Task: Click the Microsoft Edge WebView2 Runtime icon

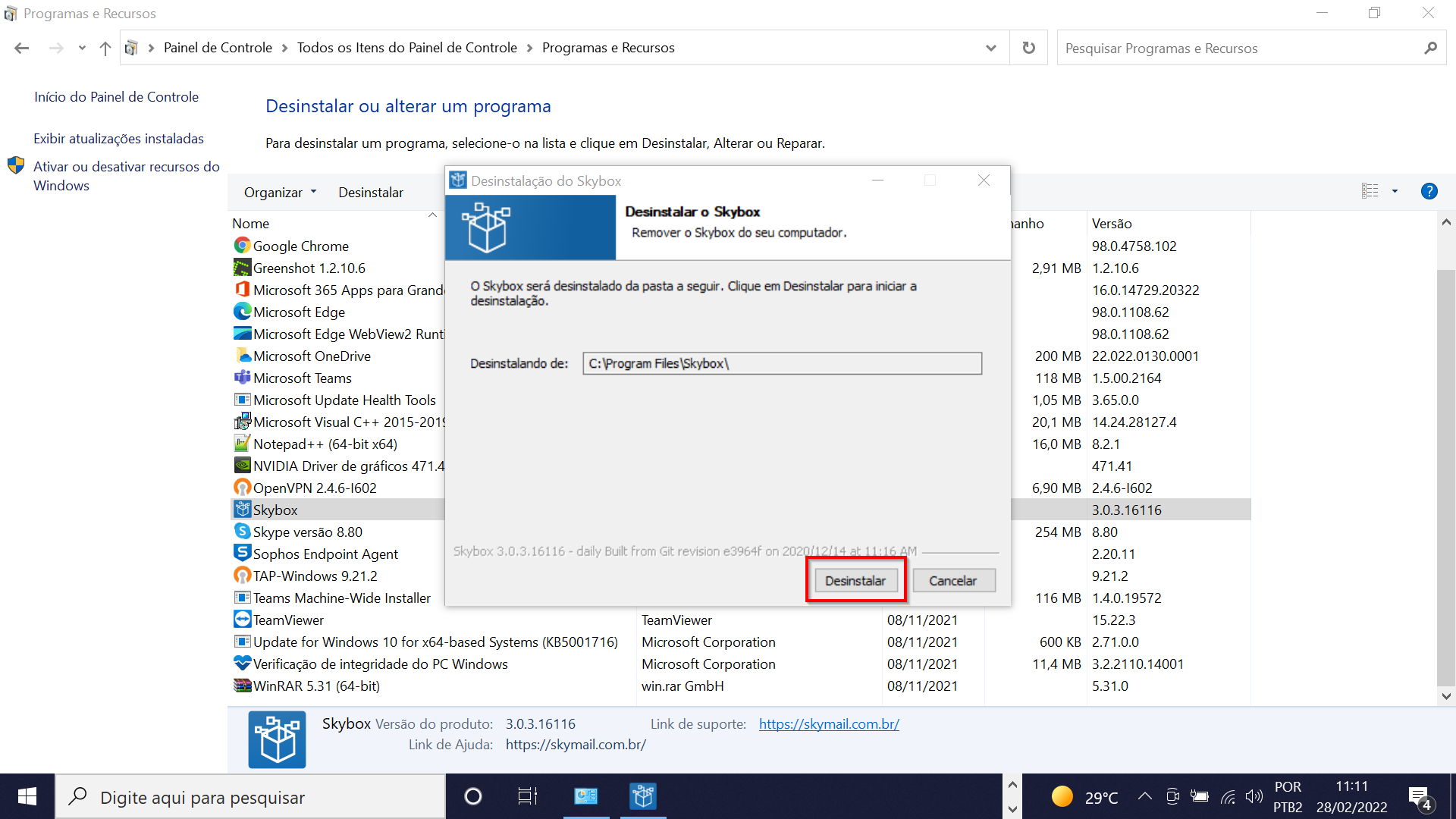Action: click(242, 334)
